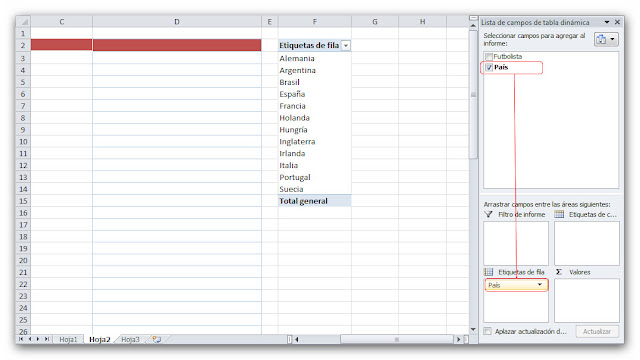
Task: Go to previous sheet navigation arrow
Action: [29, 339]
